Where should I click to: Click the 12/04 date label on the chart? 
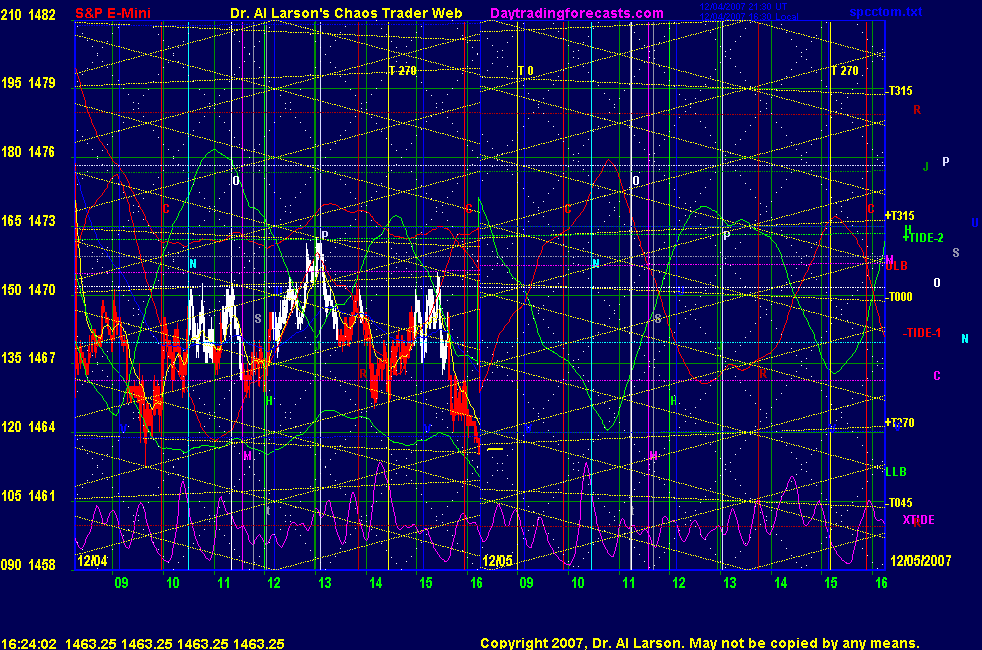pos(92,560)
